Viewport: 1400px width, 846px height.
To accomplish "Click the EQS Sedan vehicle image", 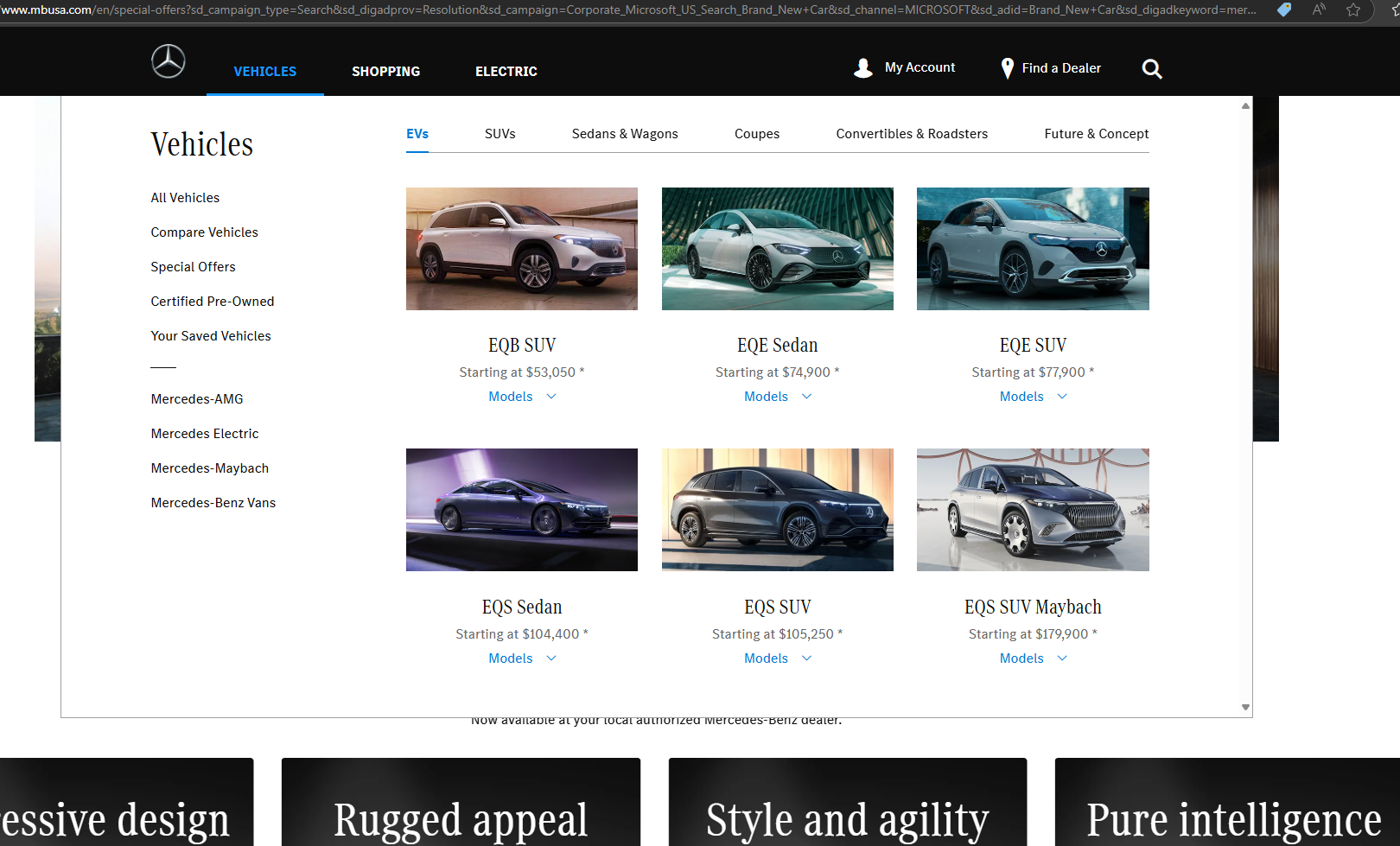I will click(x=522, y=510).
